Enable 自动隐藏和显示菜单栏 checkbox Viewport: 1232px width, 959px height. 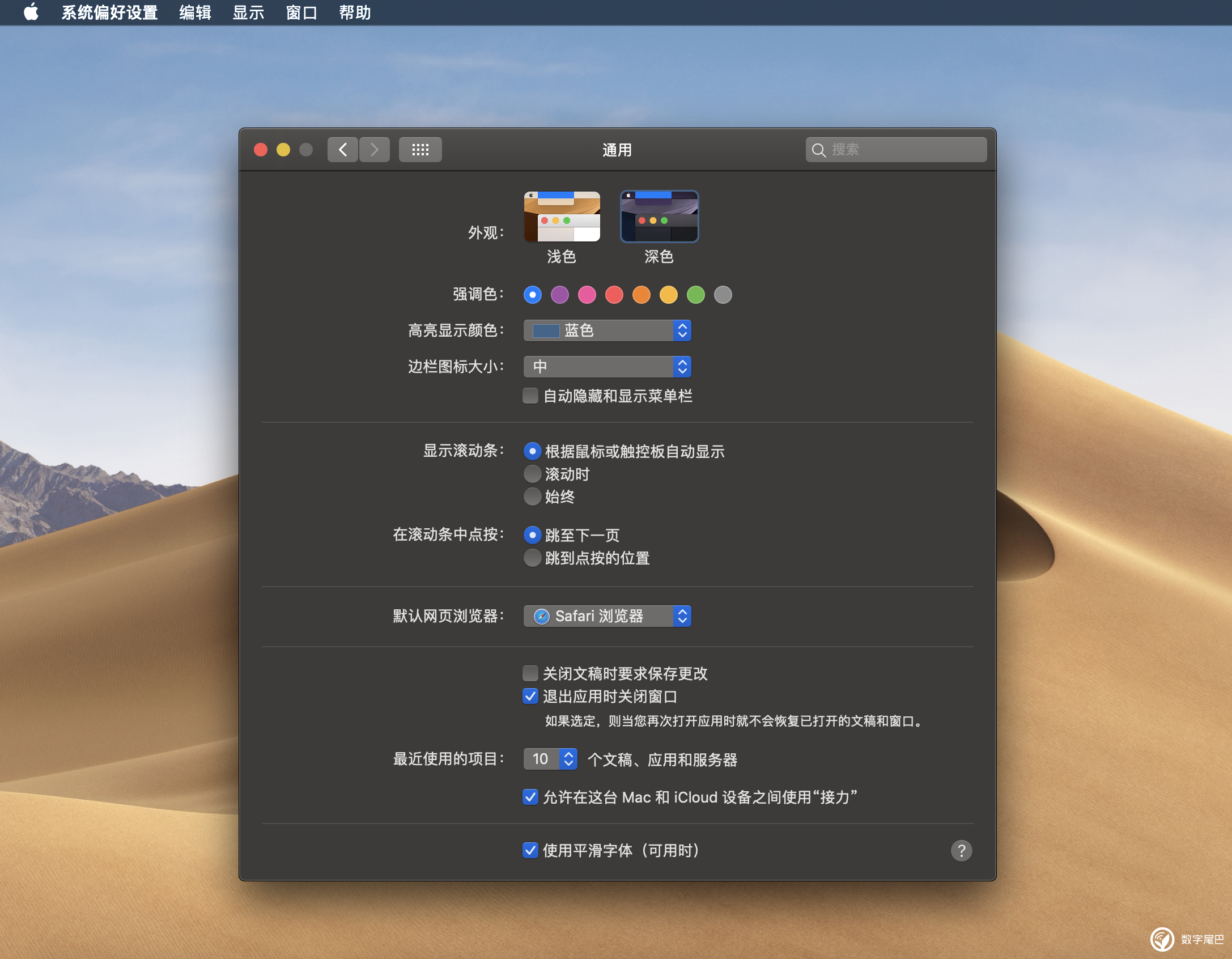[530, 396]
